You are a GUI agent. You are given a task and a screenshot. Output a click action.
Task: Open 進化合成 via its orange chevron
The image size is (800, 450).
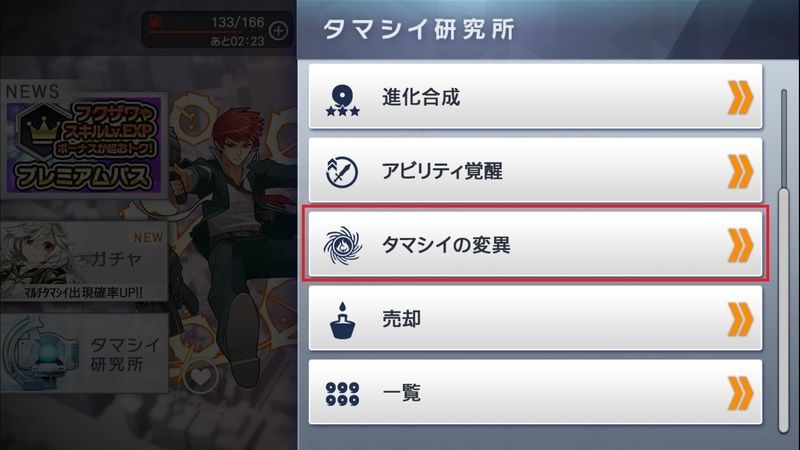click(740, 97)
